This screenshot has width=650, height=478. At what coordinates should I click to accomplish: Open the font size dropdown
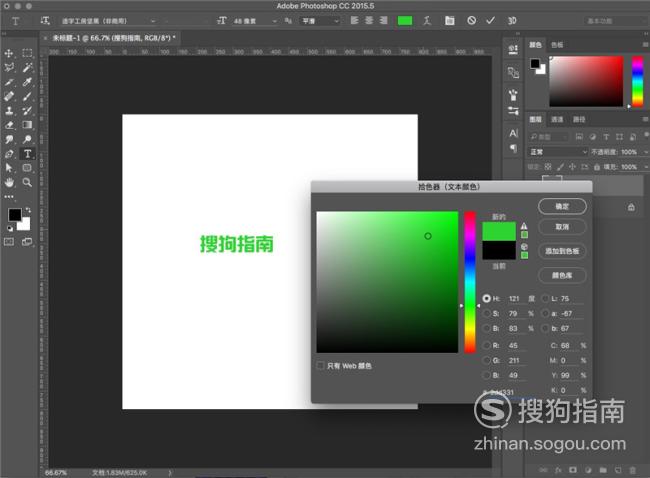point(275,21)
